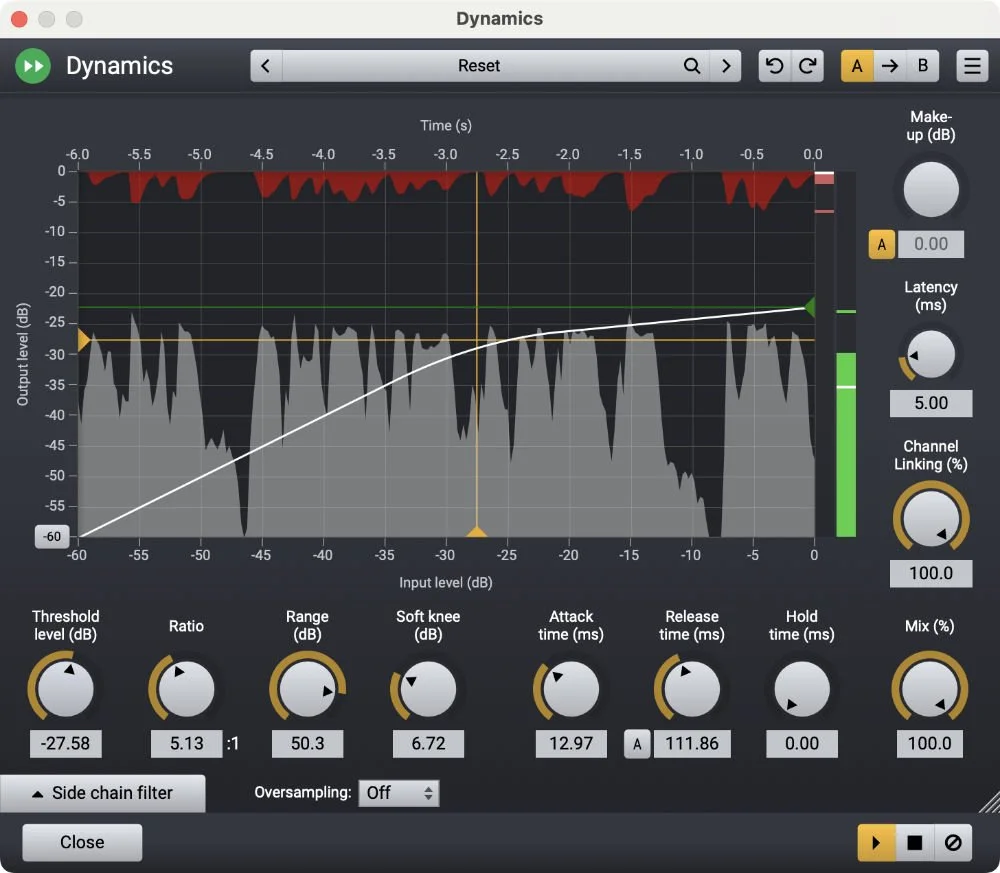Image resolution: width=1000 pixels, height=873 pixels.
Task: Adjust the Ratio knob
Action: point(186,688)
